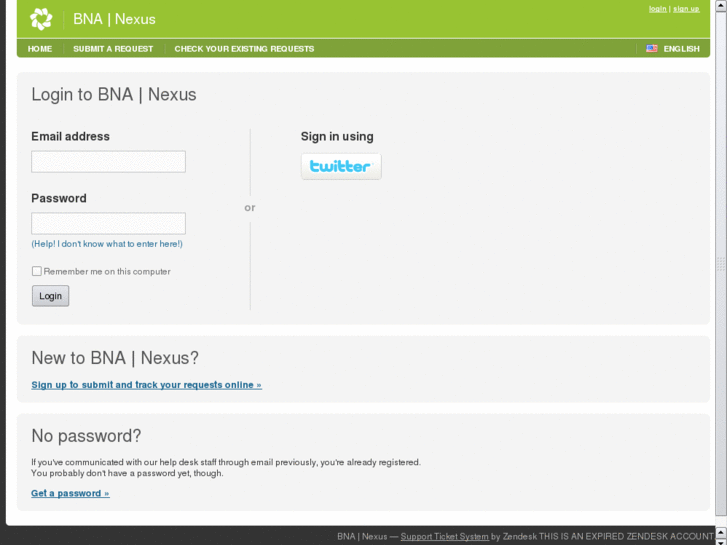The width and height of the screenshot is (727, 545).
Task: Open the Support Ticket System footer link
Action: [445, 537]
